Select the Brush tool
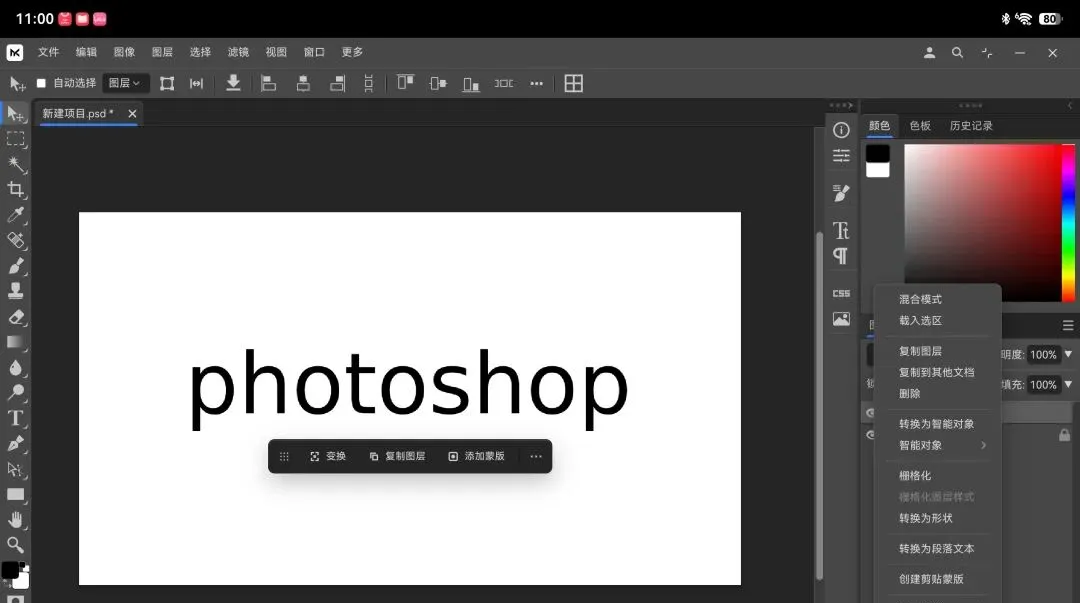The image size is (1080, 603). click(15, 266)
